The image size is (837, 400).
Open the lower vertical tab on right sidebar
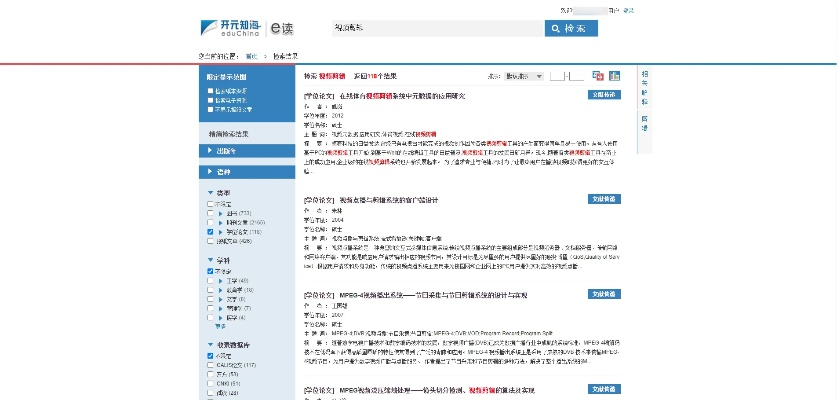click(x=644, y=121)
